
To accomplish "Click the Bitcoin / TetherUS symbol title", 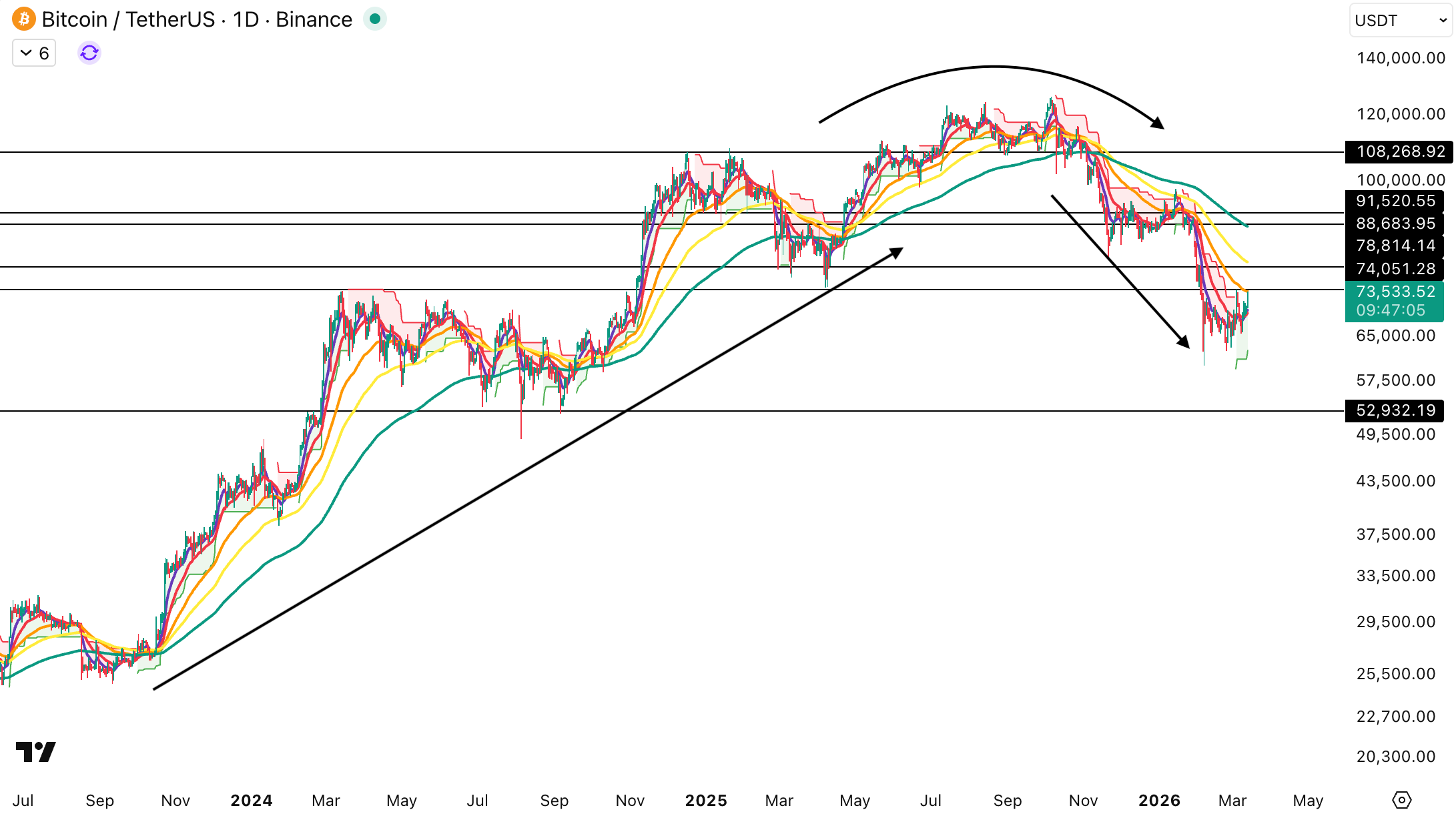I will (197, 19).
